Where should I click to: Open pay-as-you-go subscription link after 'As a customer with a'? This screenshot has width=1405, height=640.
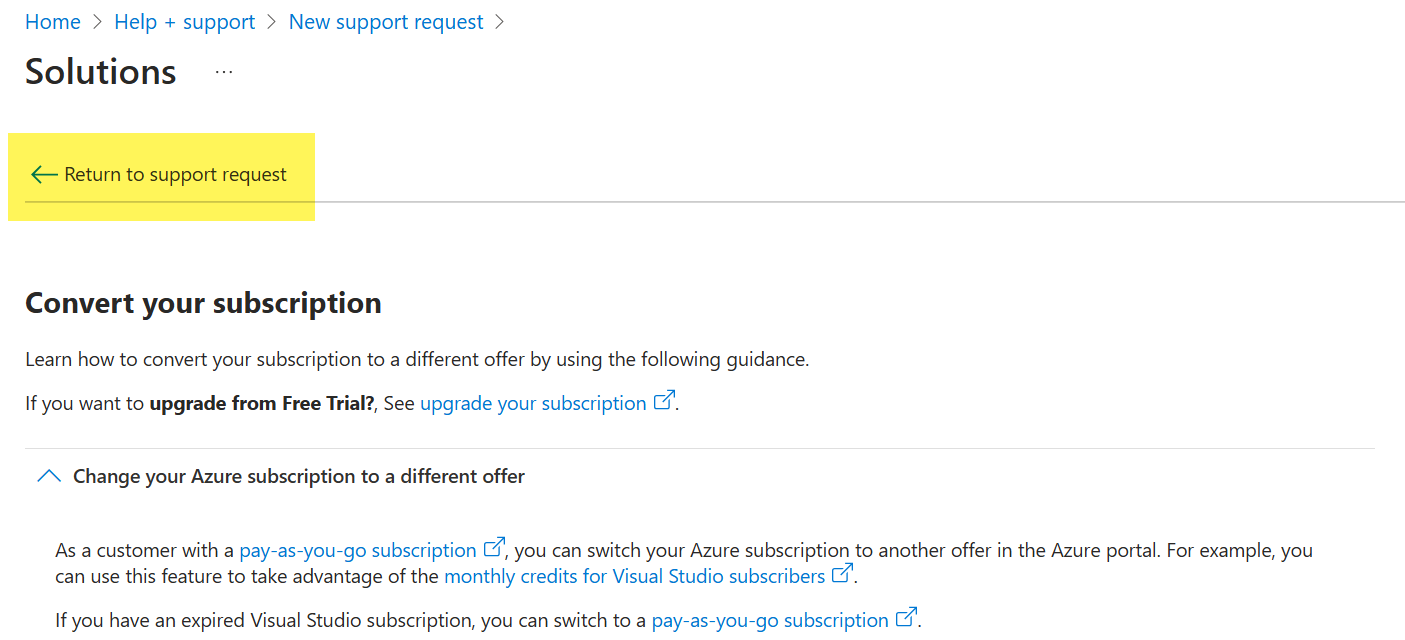click(x=358, y=550)
